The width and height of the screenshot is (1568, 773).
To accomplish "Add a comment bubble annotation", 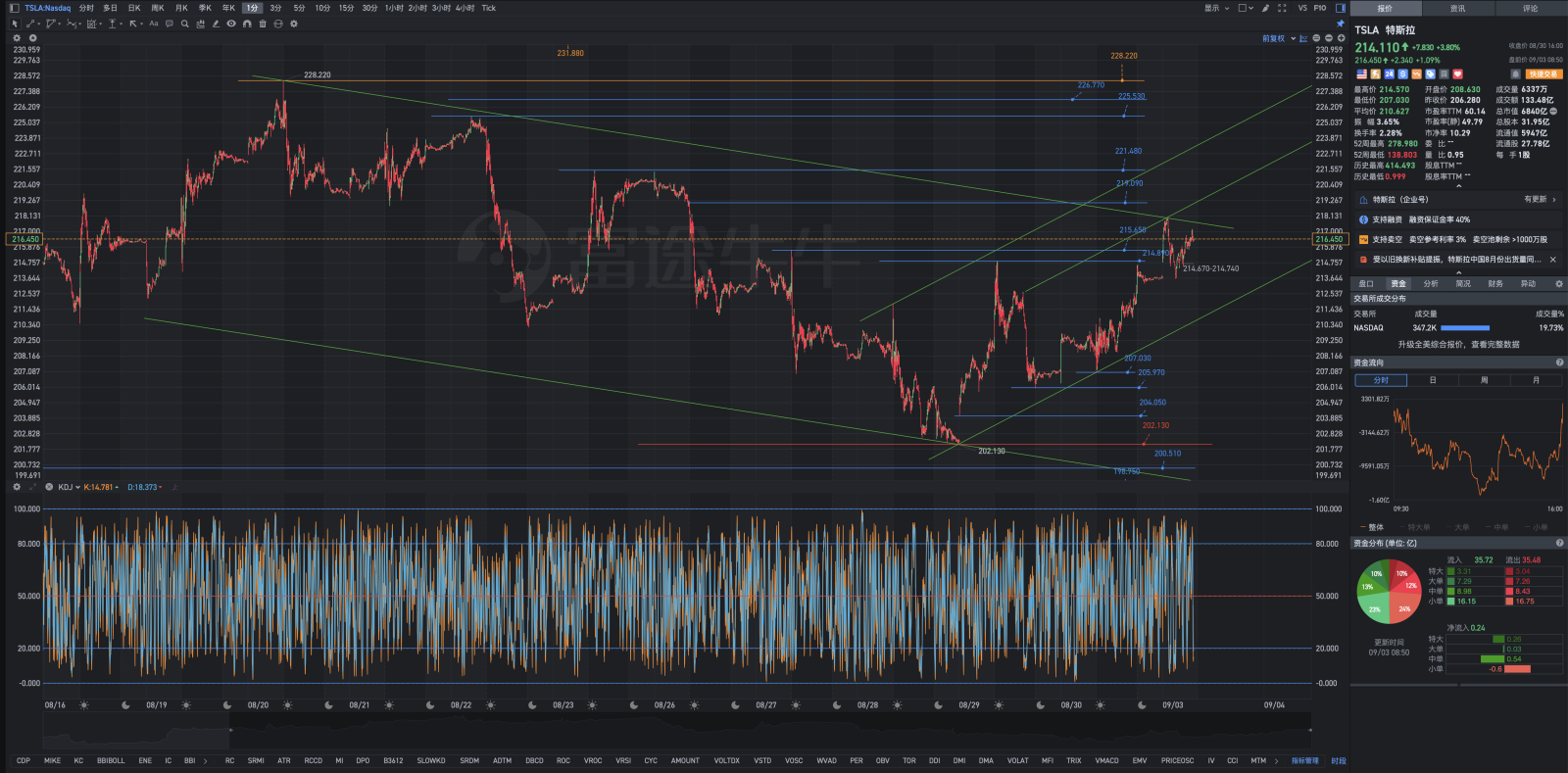I will tap(170, 24).
